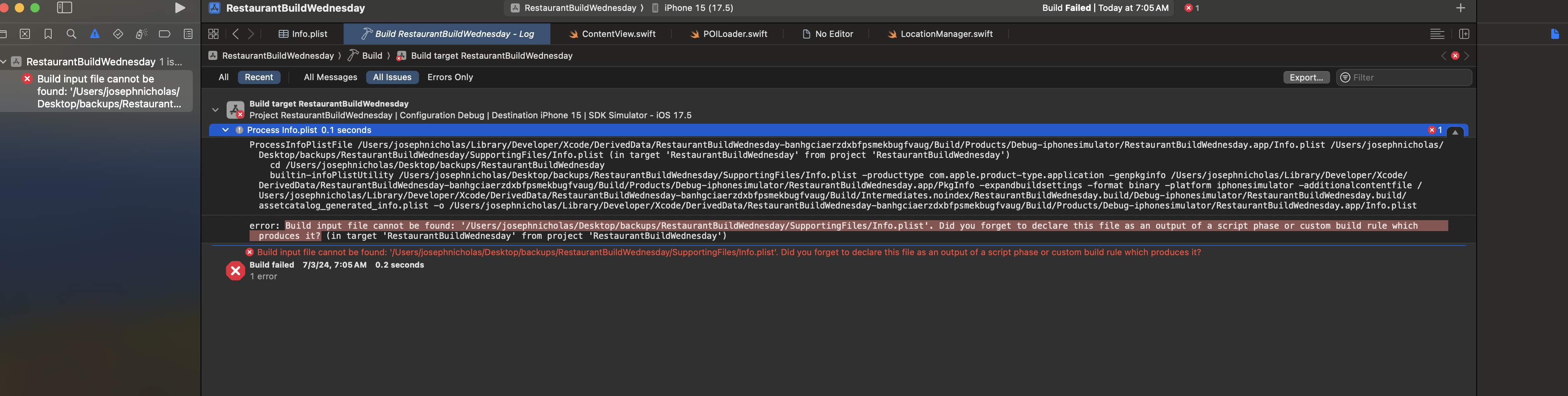Choose the iPhone 15 (17.5) destination
Image resolution: width=1568 pixels, height=396 pixels.
point(692,8)
